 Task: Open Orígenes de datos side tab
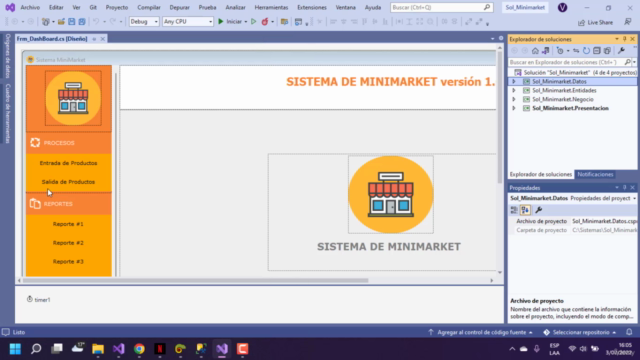pyautogui.click(x=7, y=56)
